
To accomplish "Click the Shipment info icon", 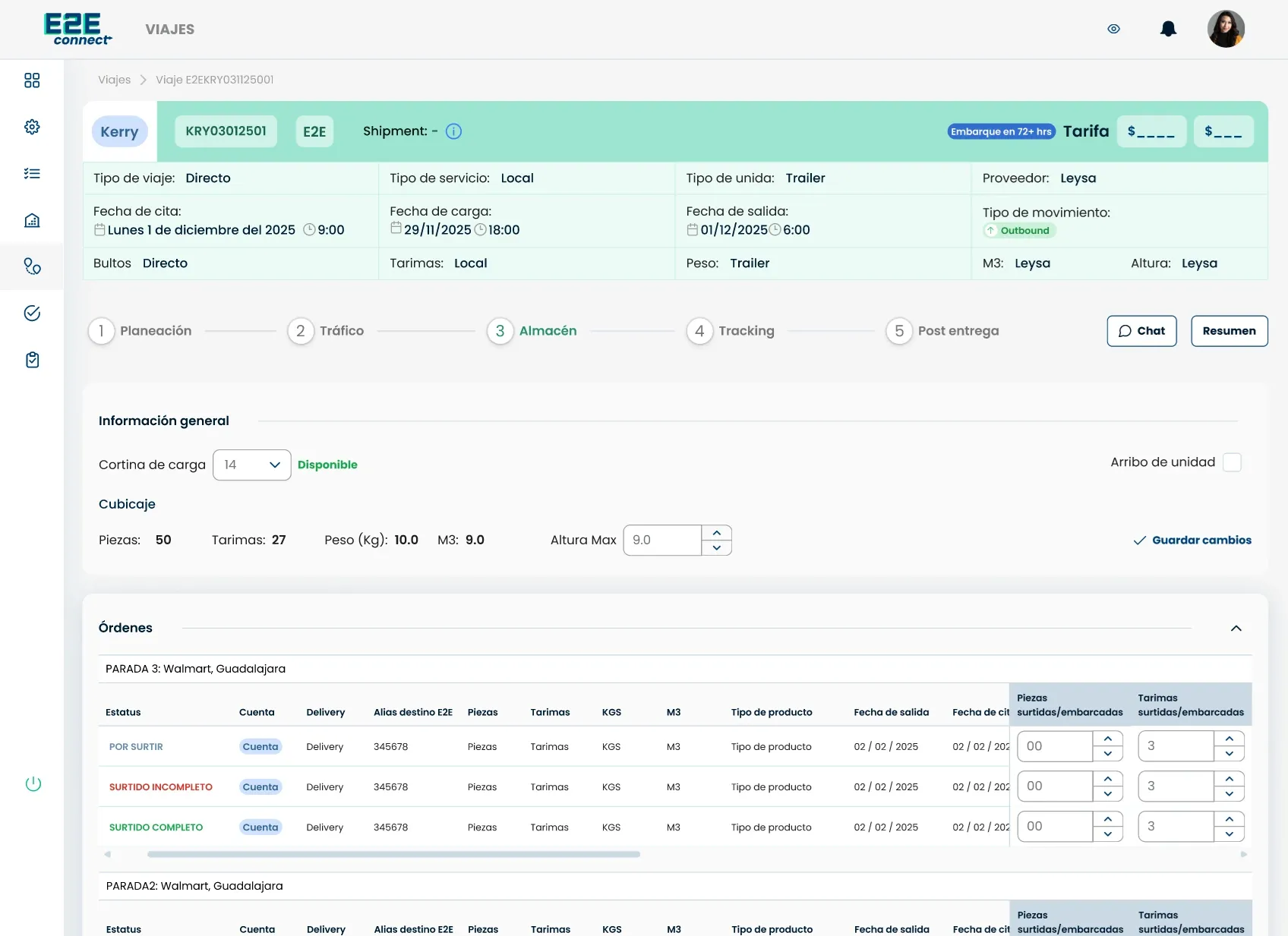I will coord(453,131).
